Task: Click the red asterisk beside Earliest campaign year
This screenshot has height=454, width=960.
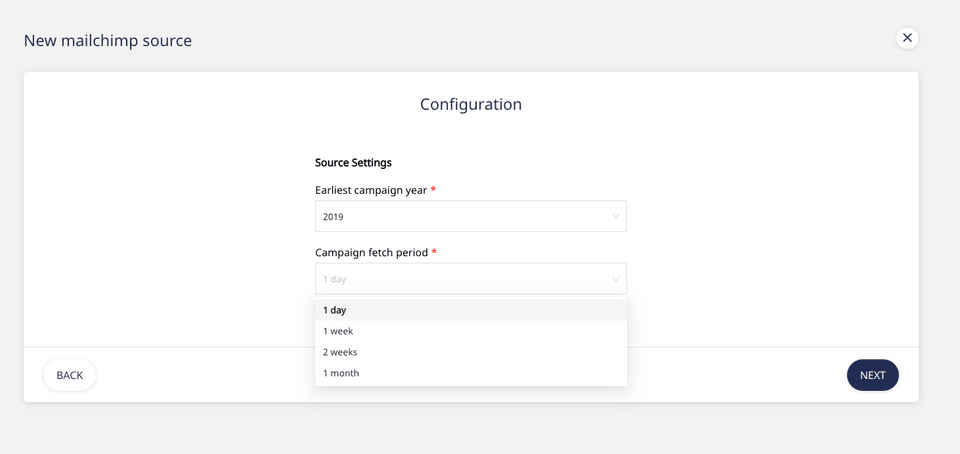Action: click(433, 190)
